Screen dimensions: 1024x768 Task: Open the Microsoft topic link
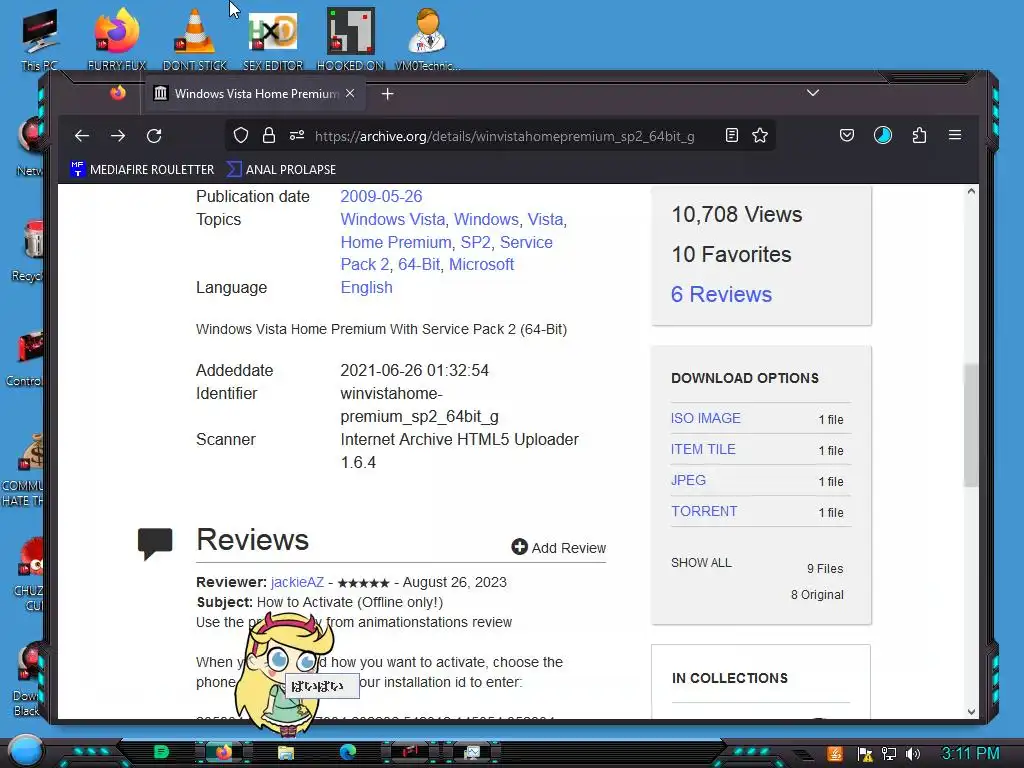[x=481, y=264]
